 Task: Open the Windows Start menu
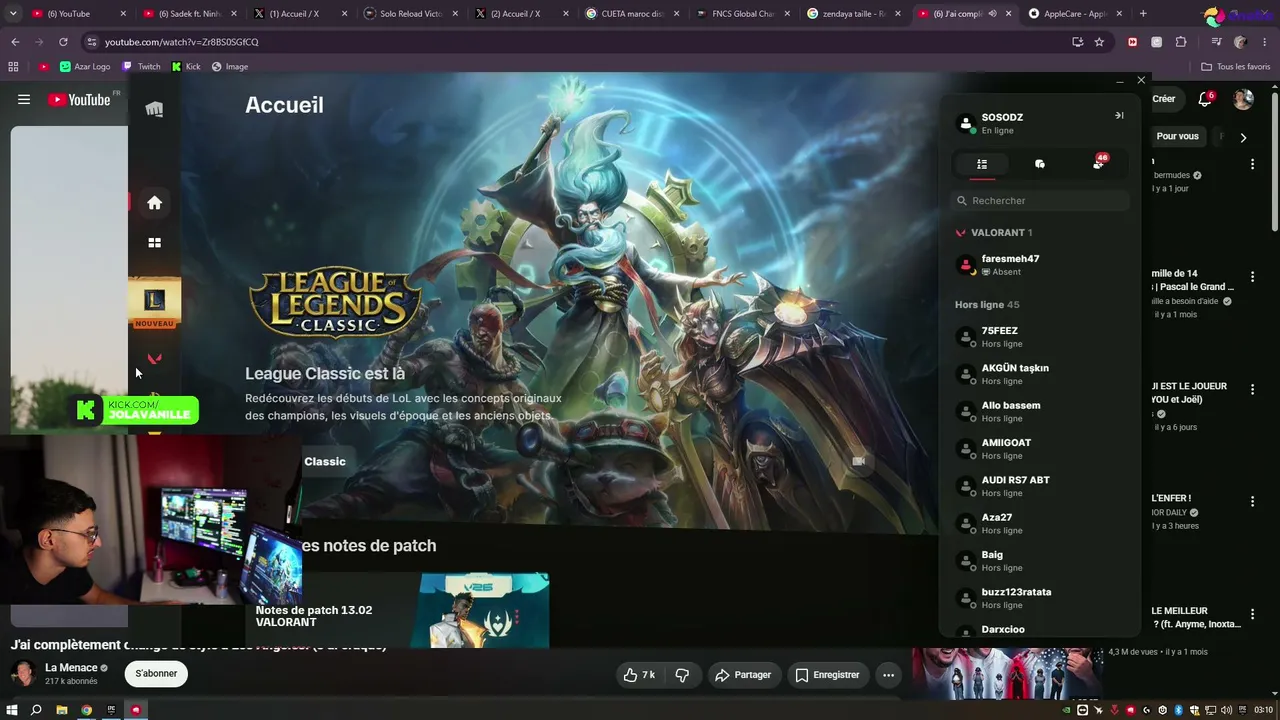(12, 710)
